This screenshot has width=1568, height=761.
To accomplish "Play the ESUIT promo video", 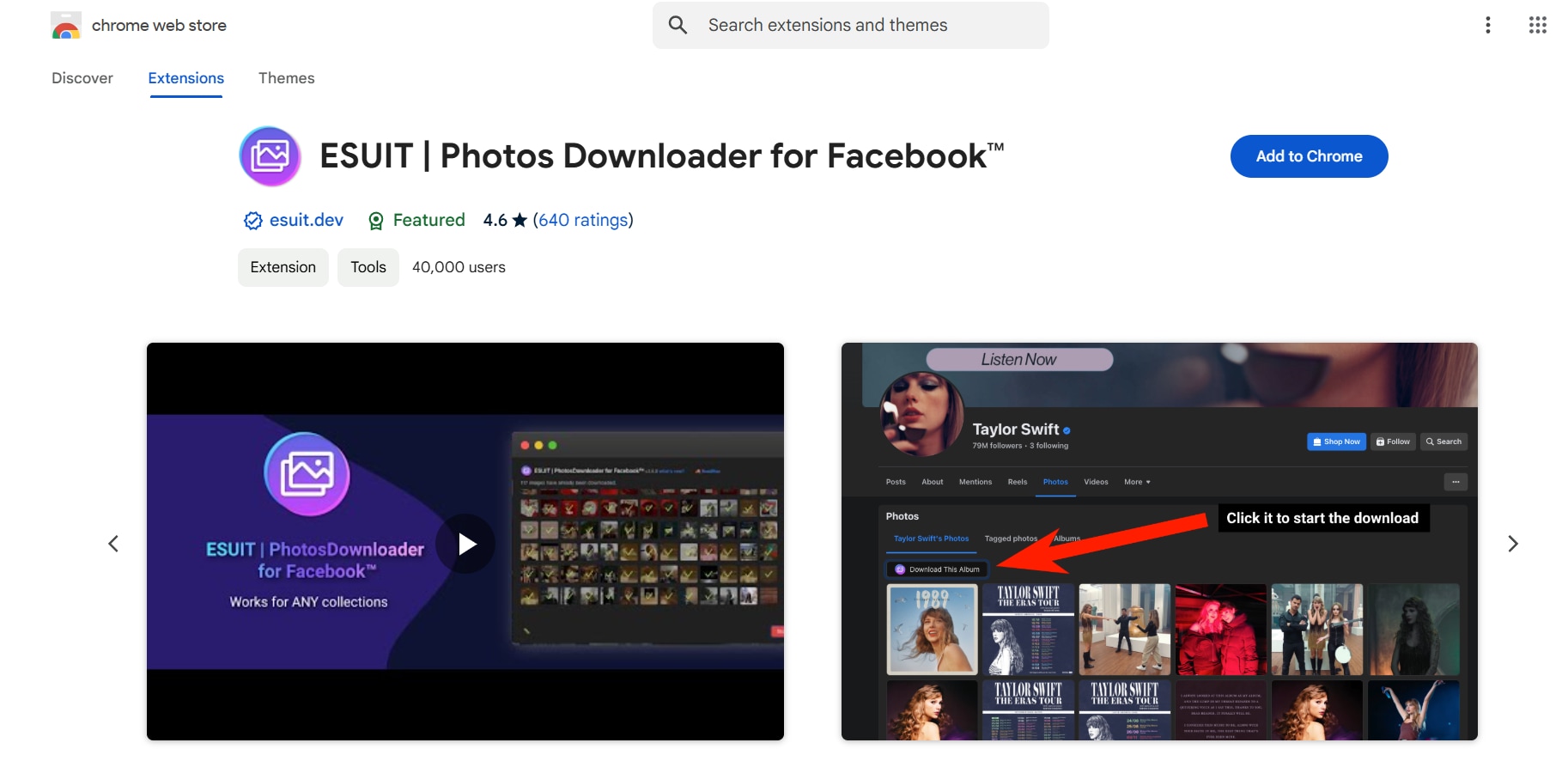I will (x=465, y=544).
